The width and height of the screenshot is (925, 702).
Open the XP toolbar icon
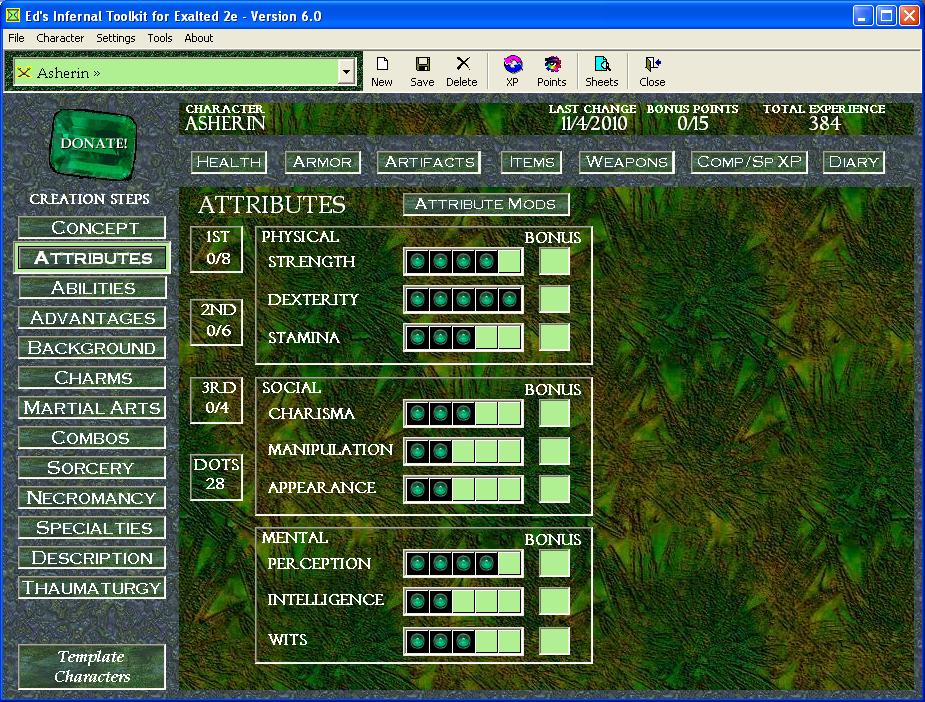(x=513, y=71)
